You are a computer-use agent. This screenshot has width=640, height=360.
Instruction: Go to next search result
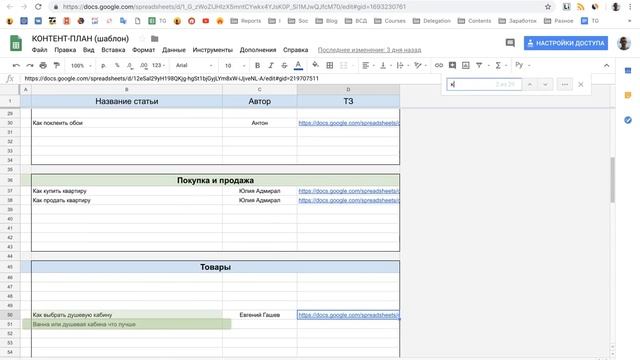pyautogui.click(x=545, y=84)
